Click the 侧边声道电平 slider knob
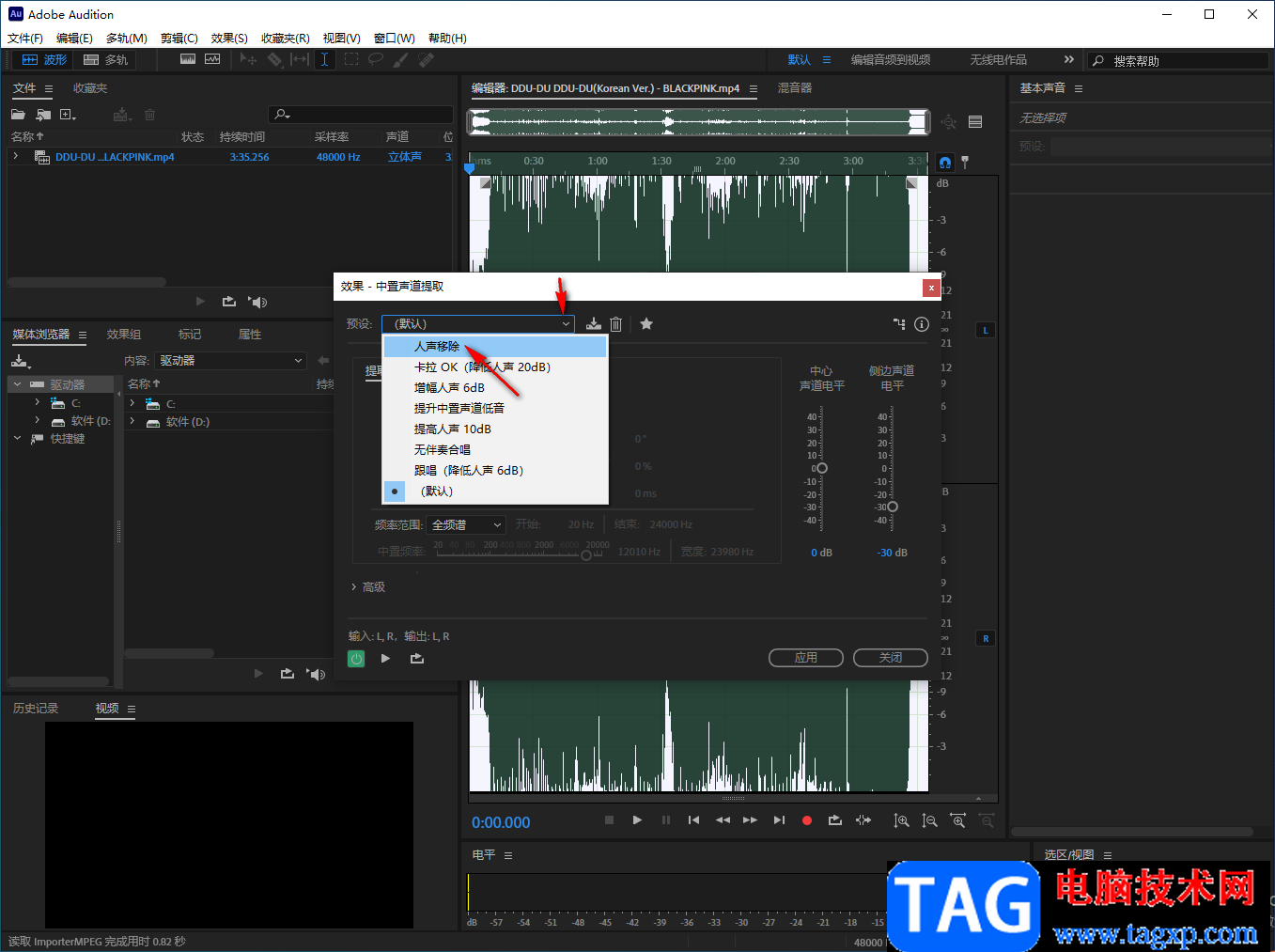 coord(893,507)
